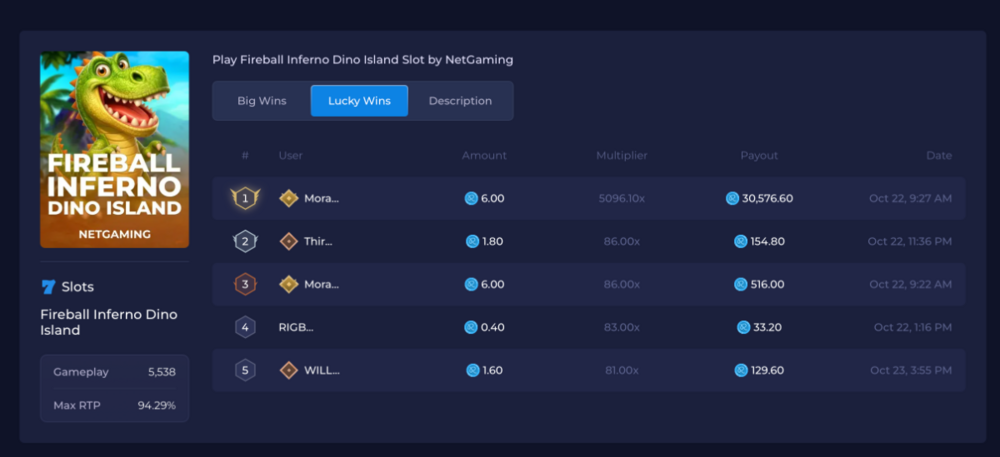The width and height of the screenshot is (1000, 457).
Task: Click the coin icon beside 30,576.60 payout
Action: 732,199
